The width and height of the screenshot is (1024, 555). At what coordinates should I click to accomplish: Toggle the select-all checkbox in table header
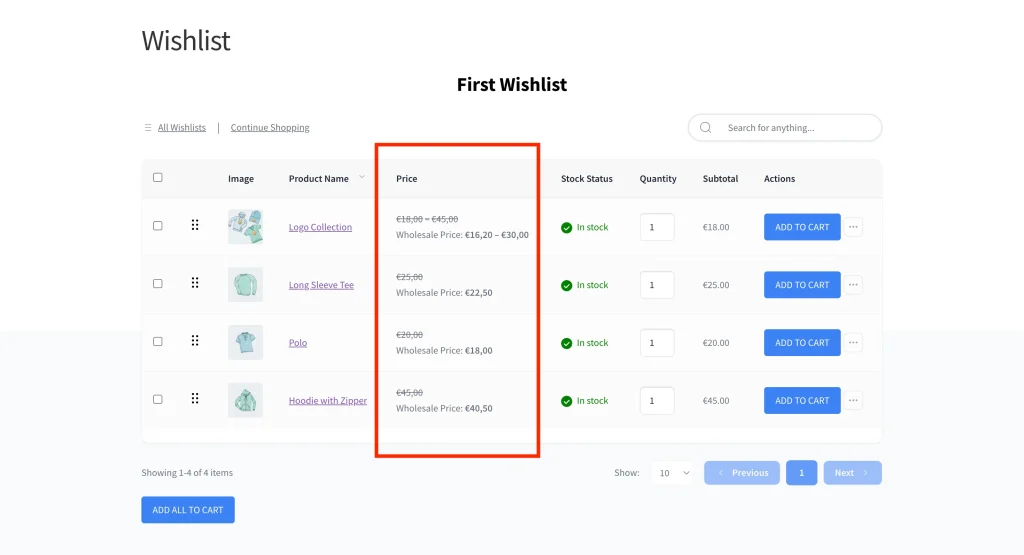pos(157,178)
